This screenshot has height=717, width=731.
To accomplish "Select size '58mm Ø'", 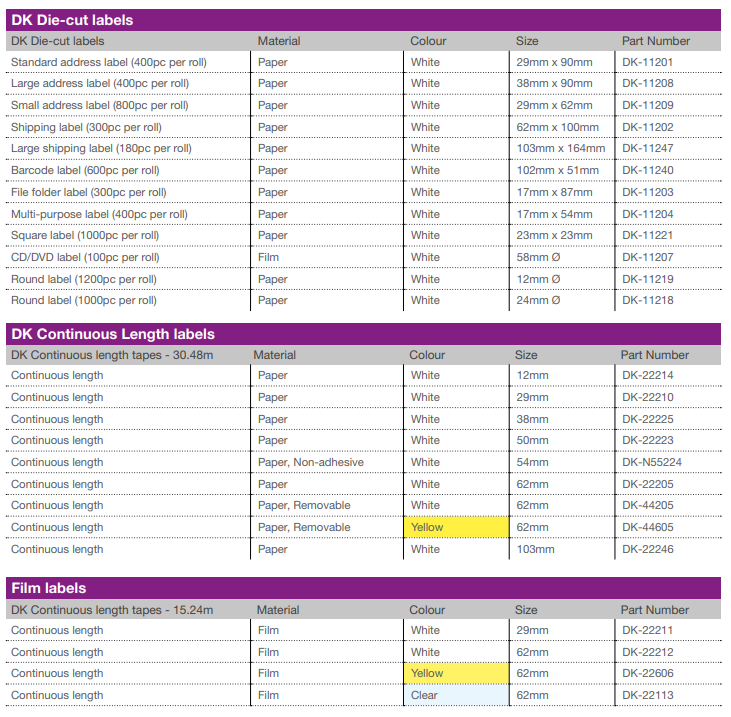I will coord(538,257).
